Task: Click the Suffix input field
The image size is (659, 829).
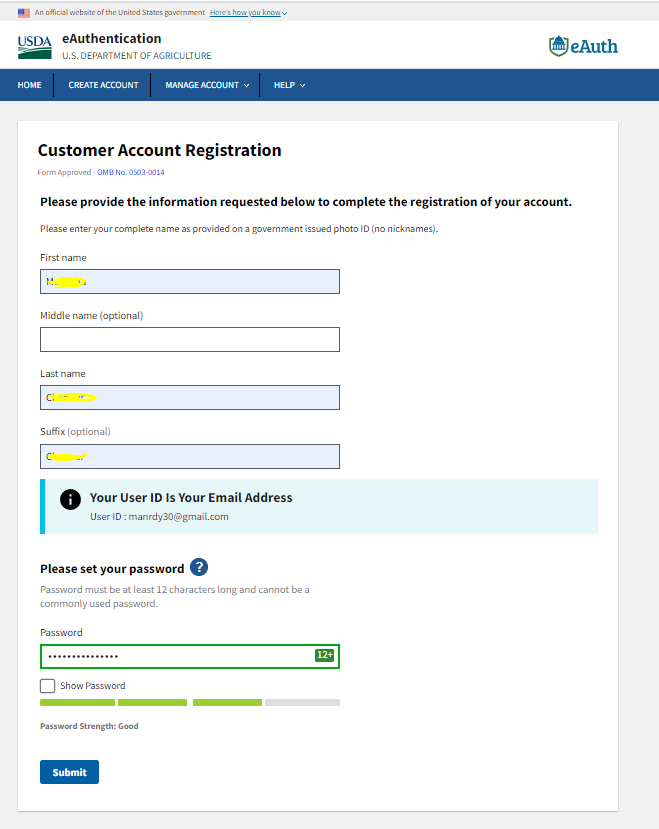Action: [190, 456]
